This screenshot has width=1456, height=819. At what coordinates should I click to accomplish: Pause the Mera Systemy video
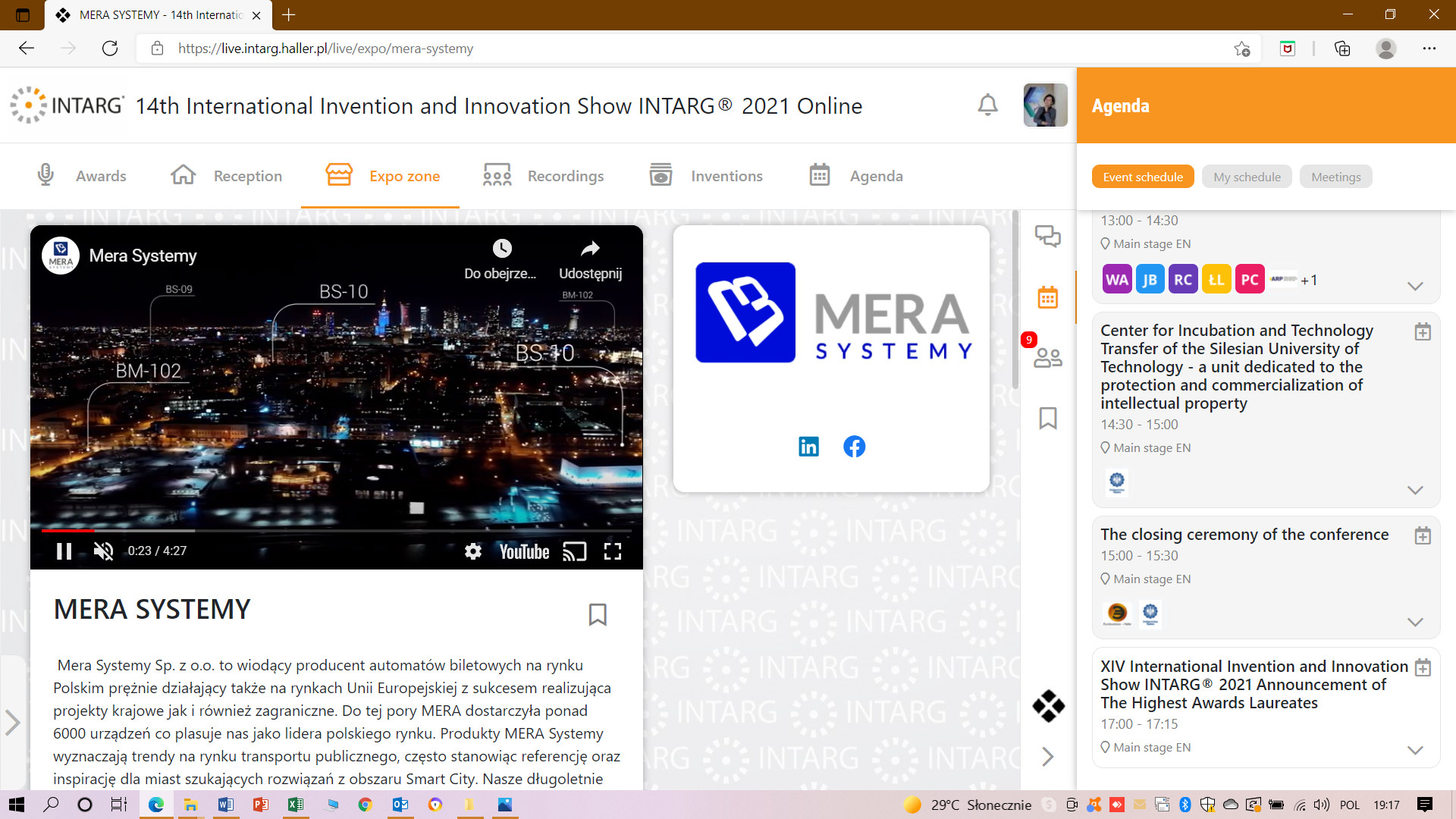coord(64,551)
